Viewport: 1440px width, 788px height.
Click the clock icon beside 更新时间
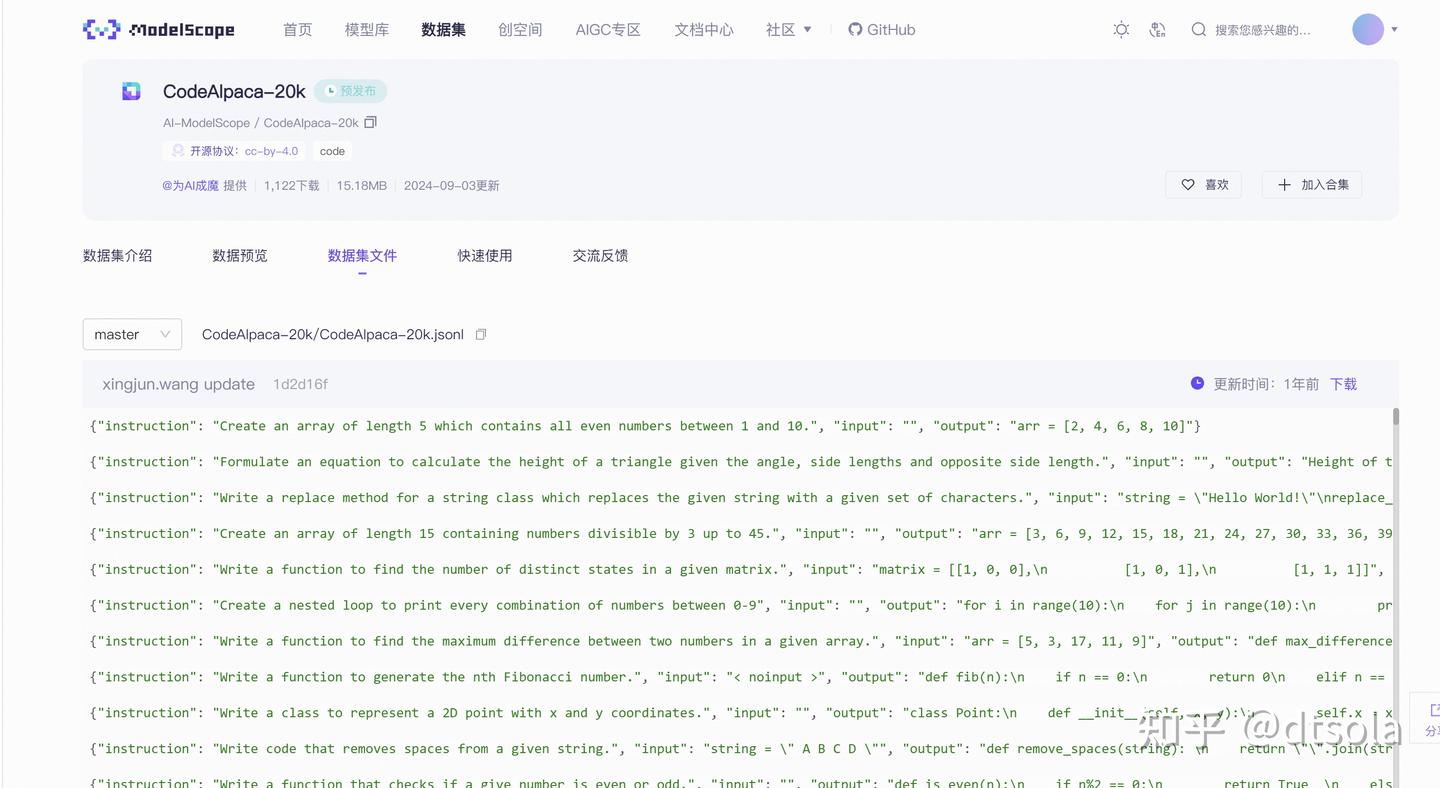[1197, 383]
